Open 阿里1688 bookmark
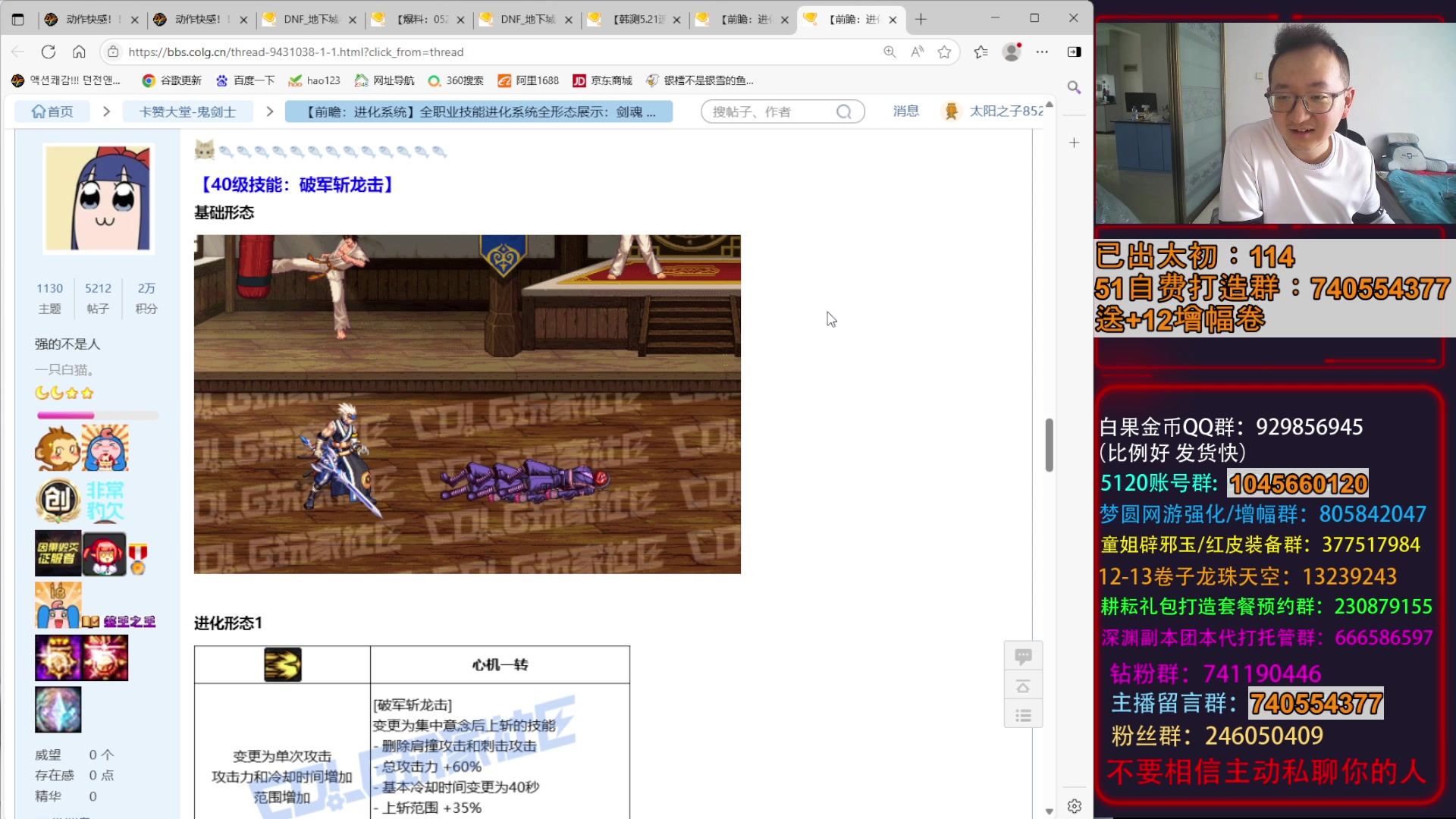Viewport: 1456px width, 819px height. click(529, 80)
